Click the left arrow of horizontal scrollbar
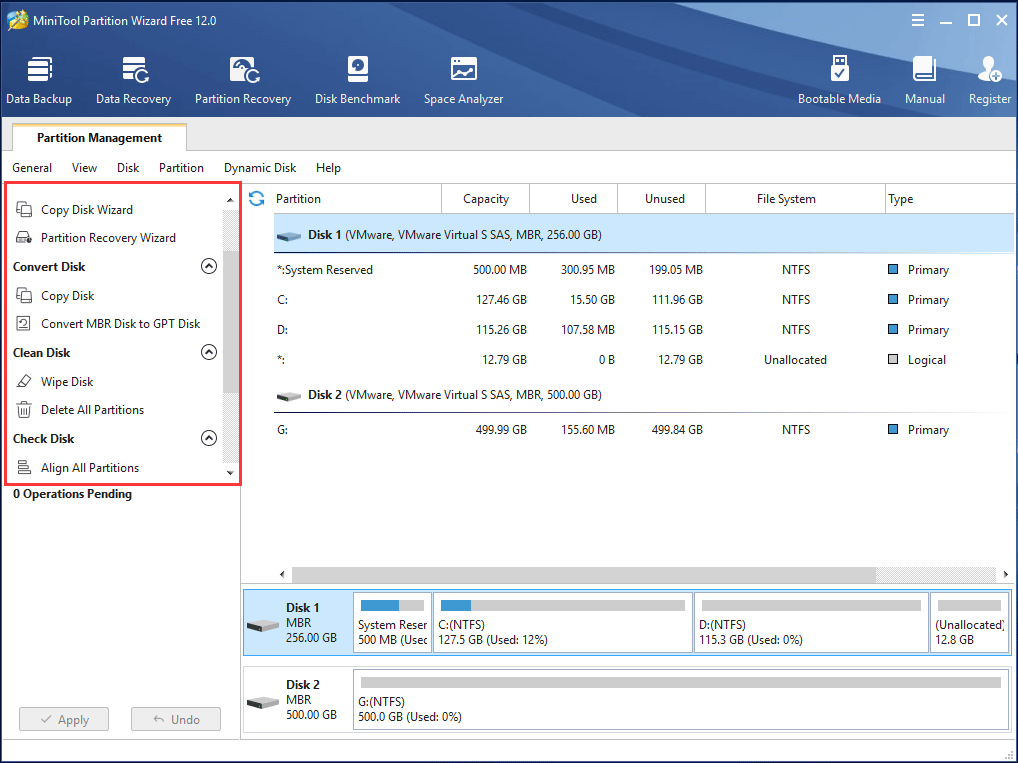 [x=282, y=574]
